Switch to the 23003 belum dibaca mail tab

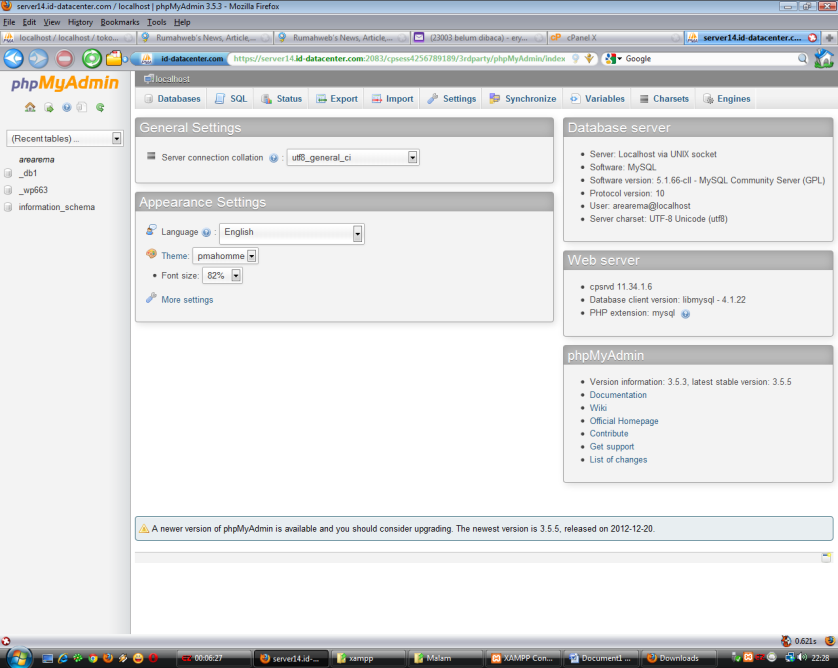(x=479, y=37)
